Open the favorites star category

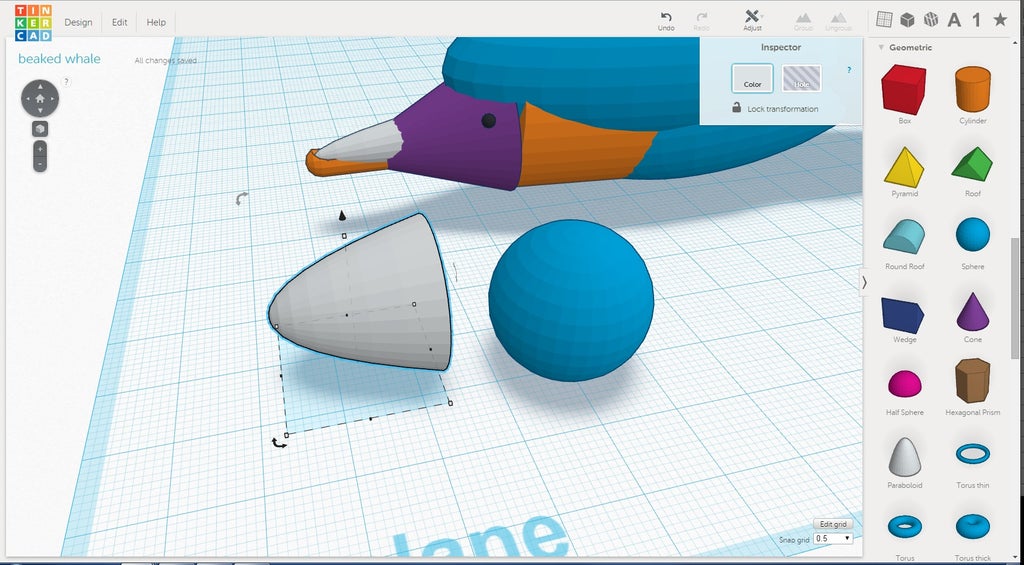click(x=1000, y=20)
